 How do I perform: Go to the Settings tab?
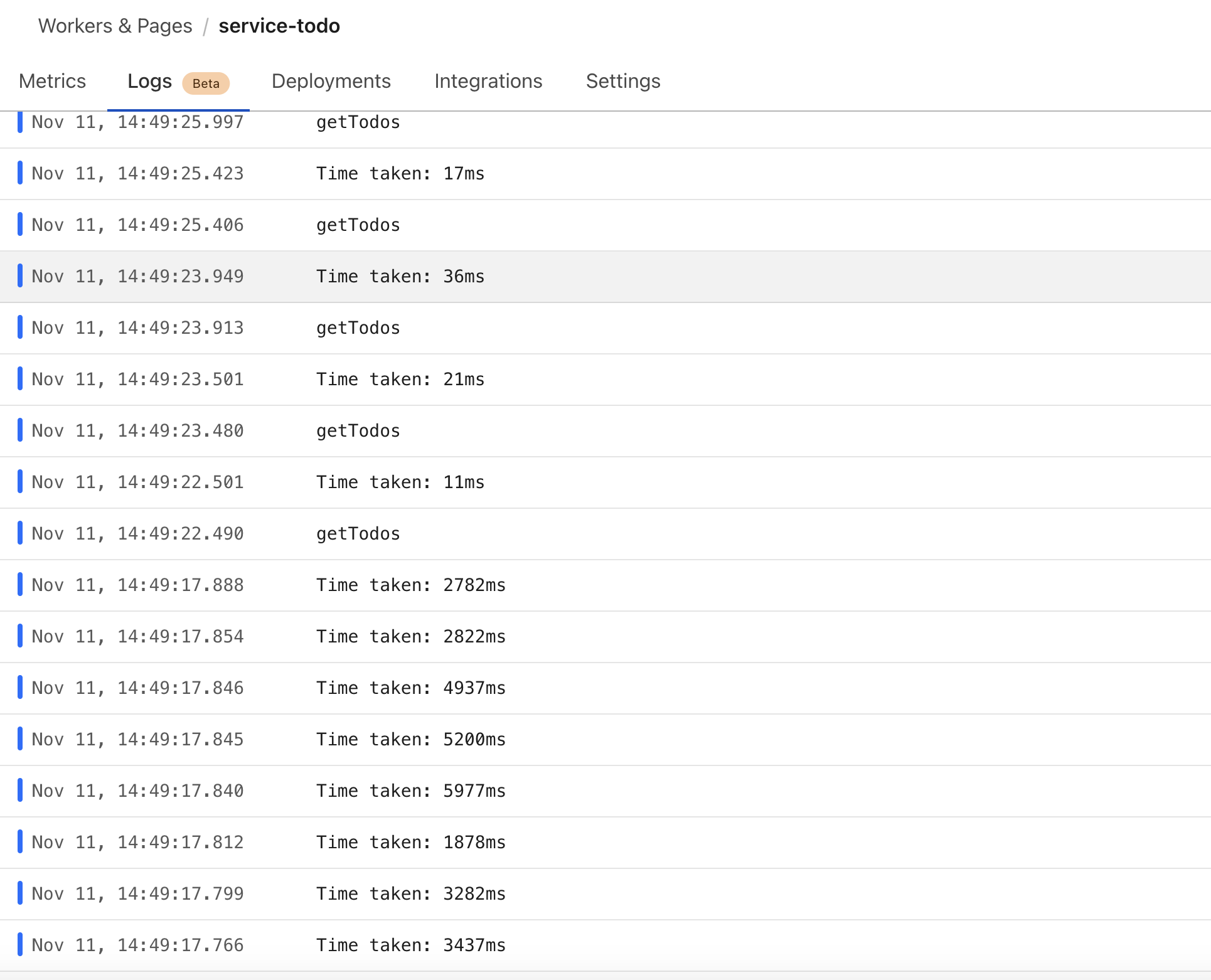(x=622, y=82)
